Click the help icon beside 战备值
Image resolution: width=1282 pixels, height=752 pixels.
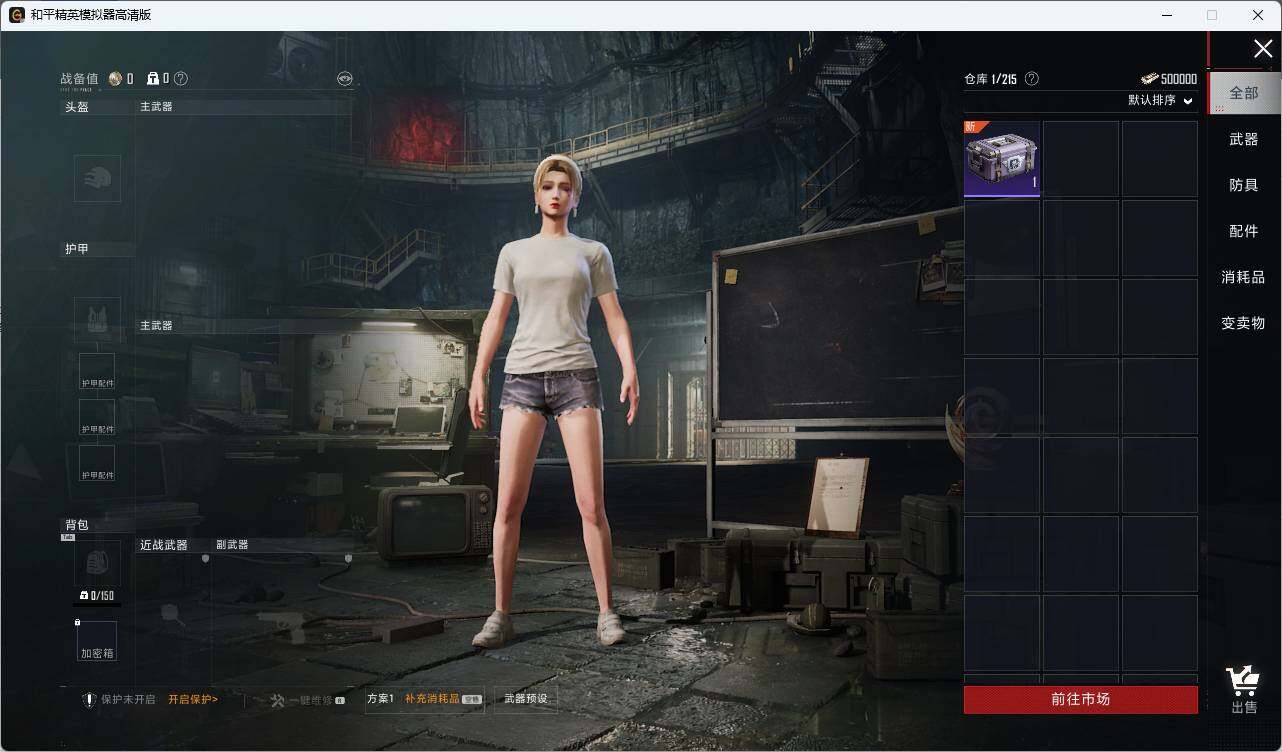181,79
